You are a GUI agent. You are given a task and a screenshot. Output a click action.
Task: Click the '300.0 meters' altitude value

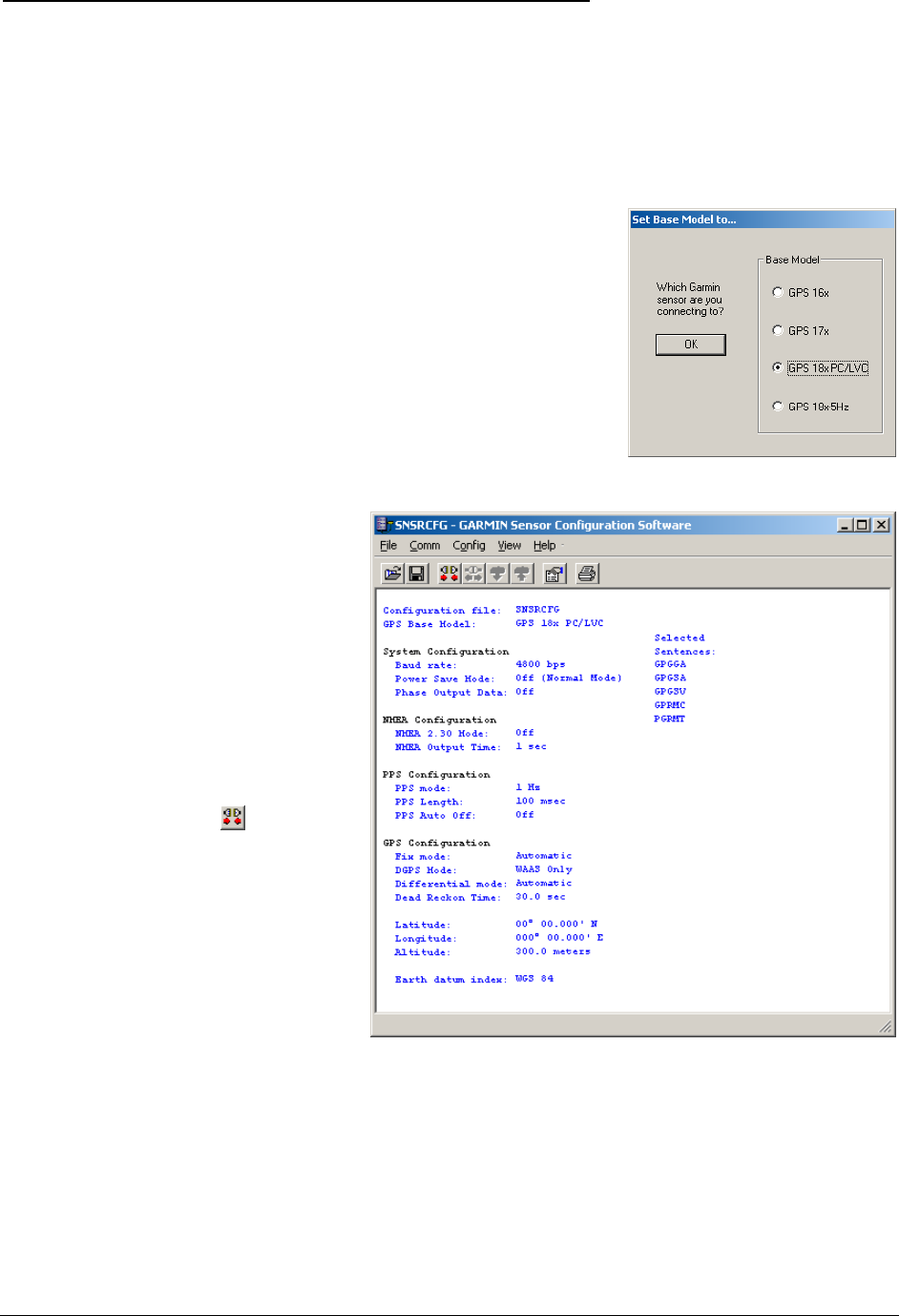click(x=554, y=951)
